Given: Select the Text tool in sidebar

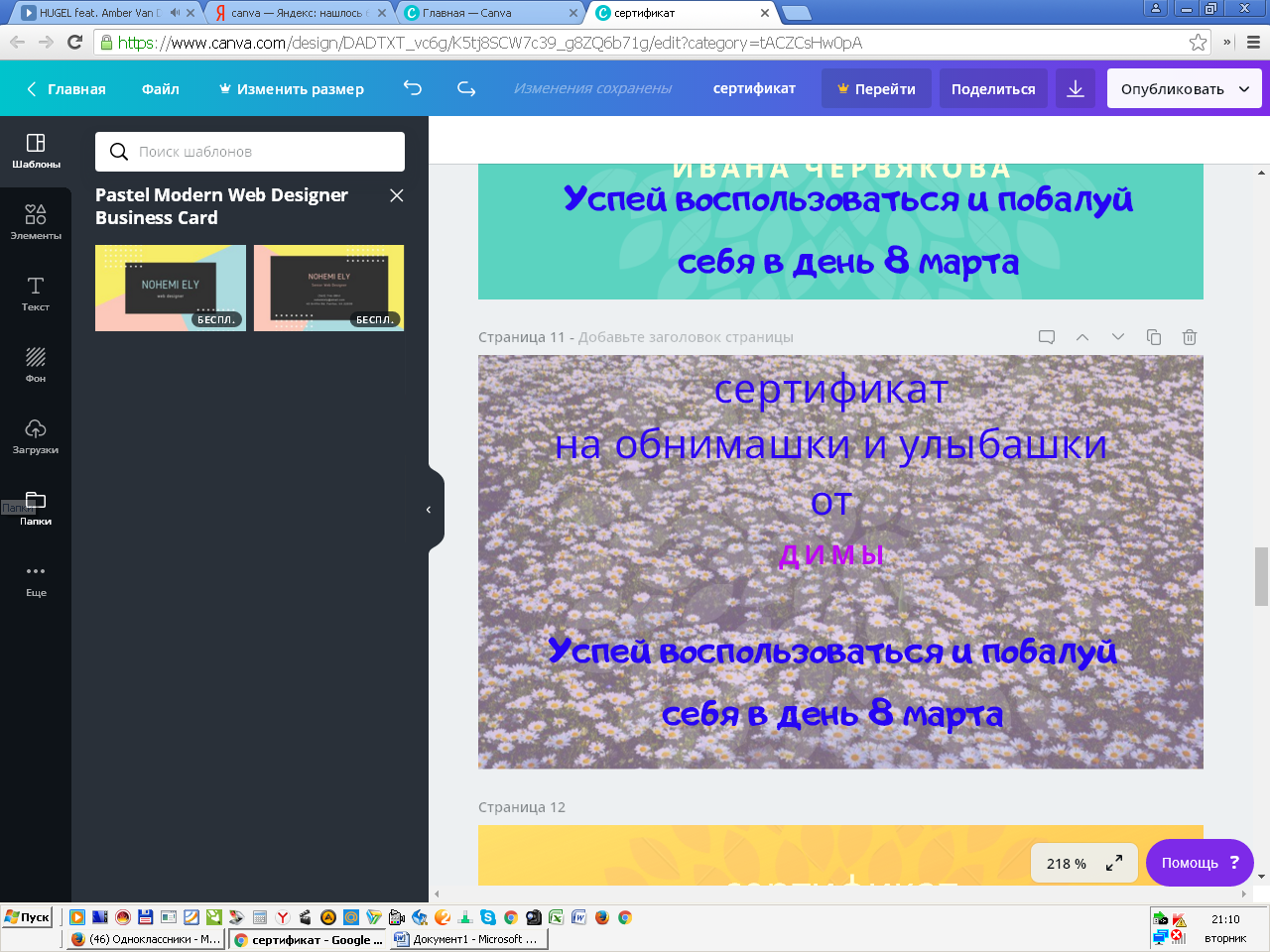Looking at the screenshot, I should (x=36, y=294).
